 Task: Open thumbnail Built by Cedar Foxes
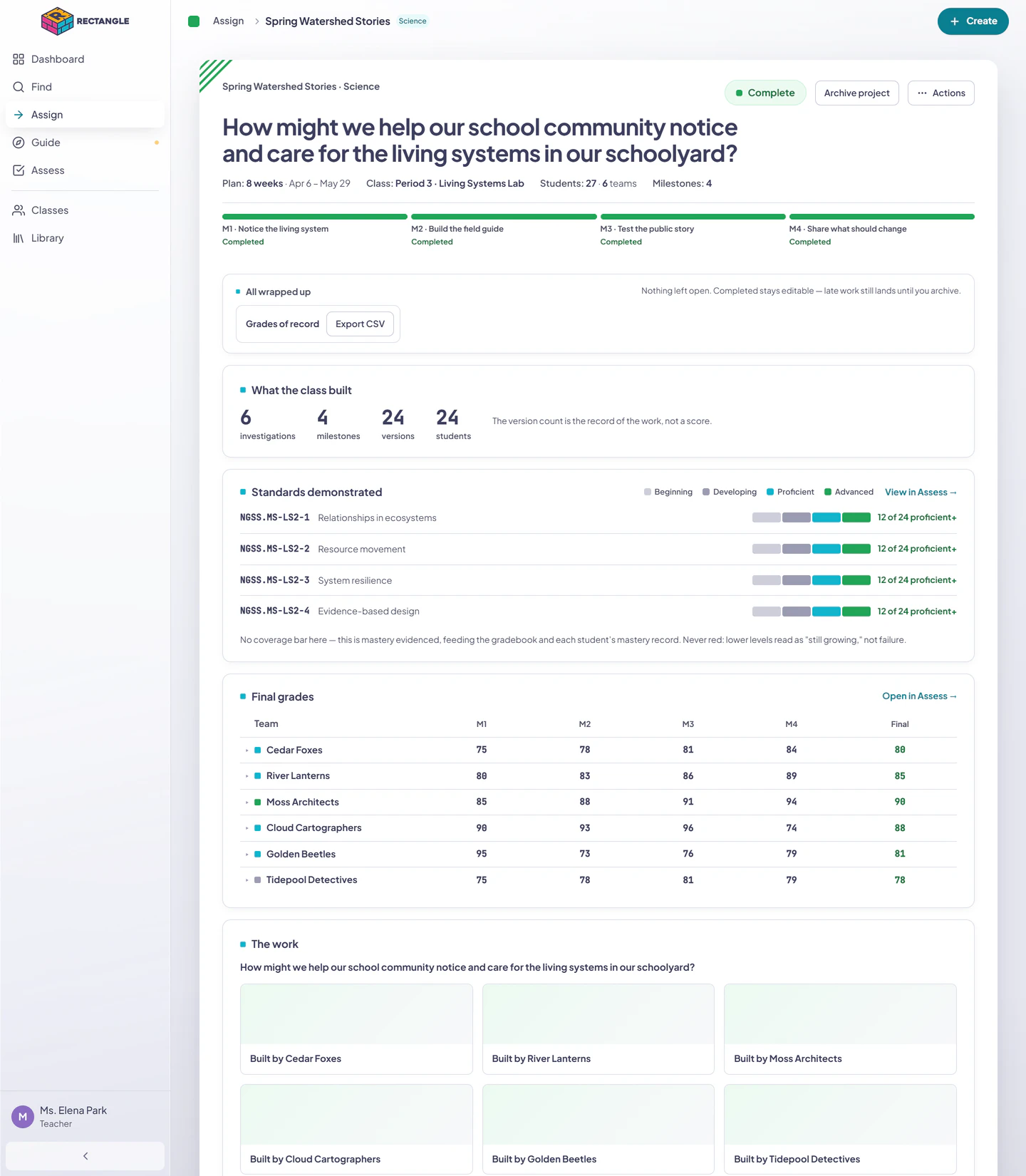tap(356, 1029)
